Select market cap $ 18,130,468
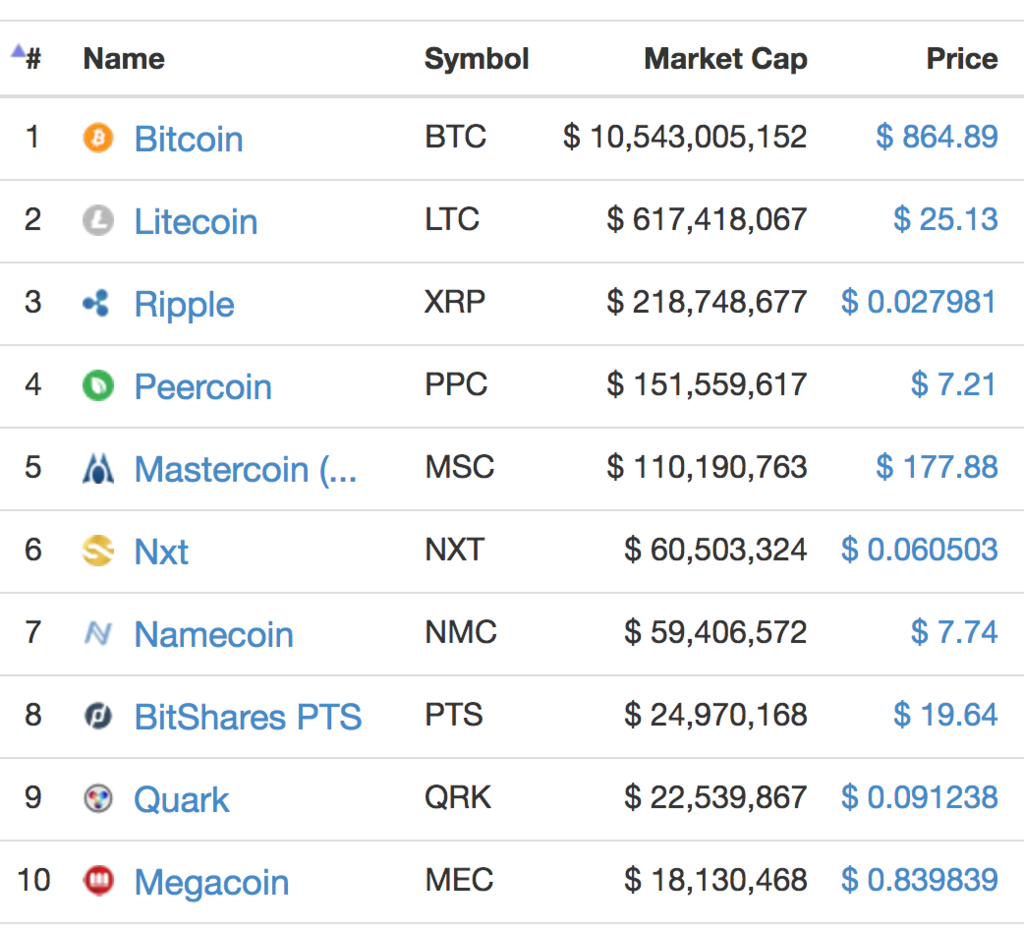This screenshot has height=932, width=1024. 716,880
